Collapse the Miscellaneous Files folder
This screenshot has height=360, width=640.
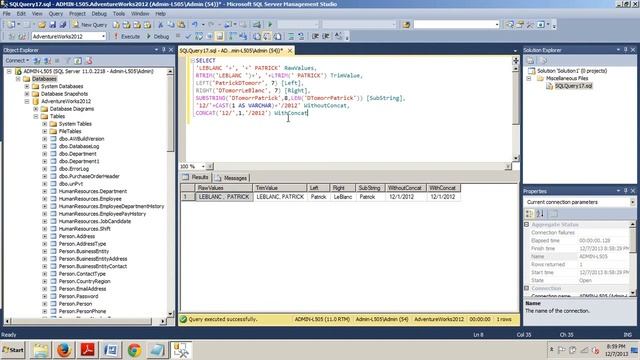pyautogui.click(x=529, y=78)
